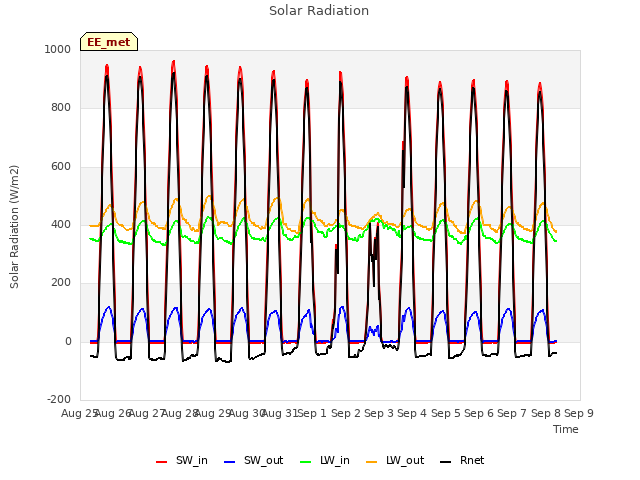Click the Sep 8 x-axis tick label
This screenshot has height=480, width=640.
tap(546, 413)
